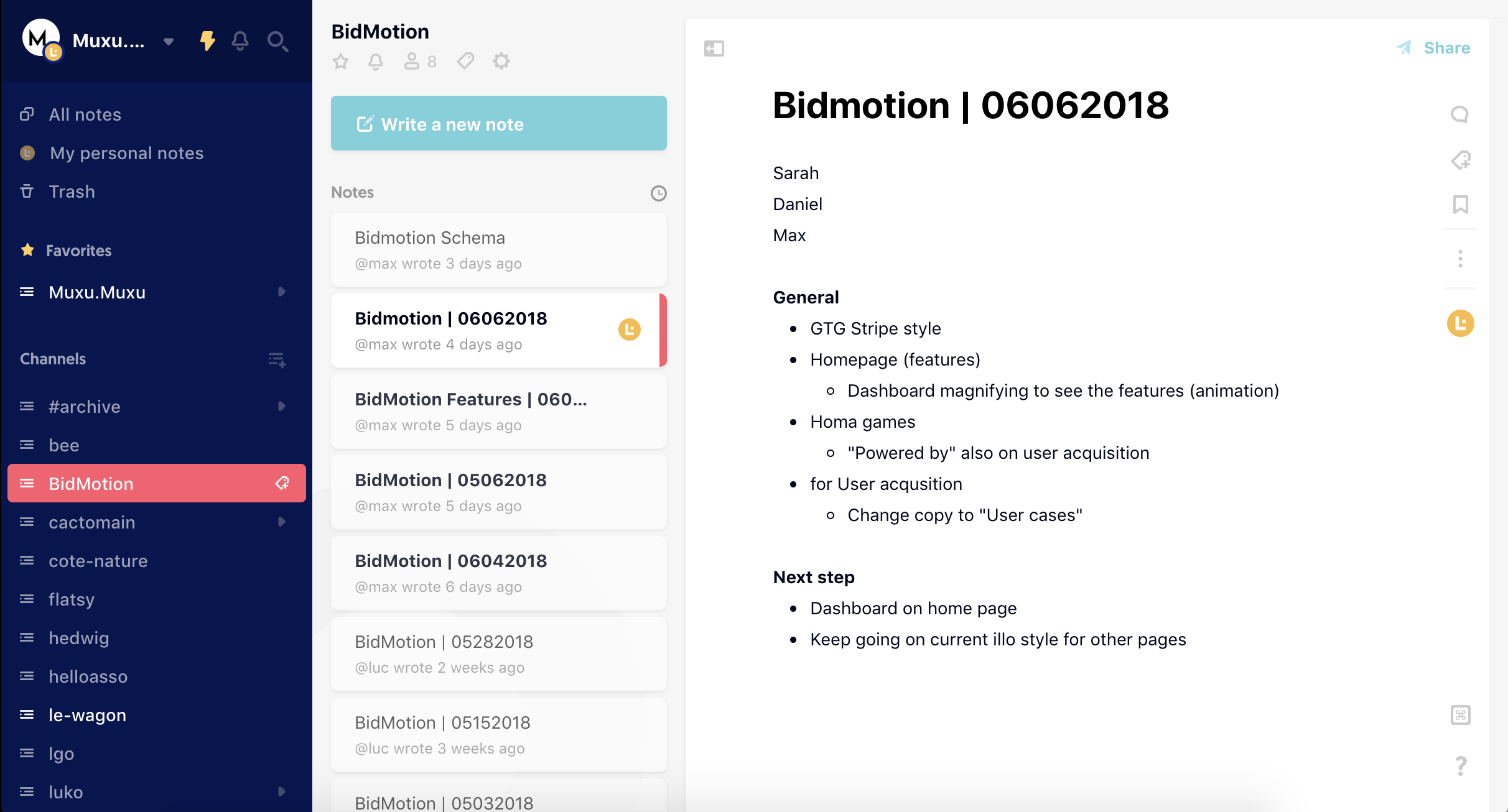1508x812 pixels.
Task: Open the three-dot more options menu
Action: click(1460, 259)
